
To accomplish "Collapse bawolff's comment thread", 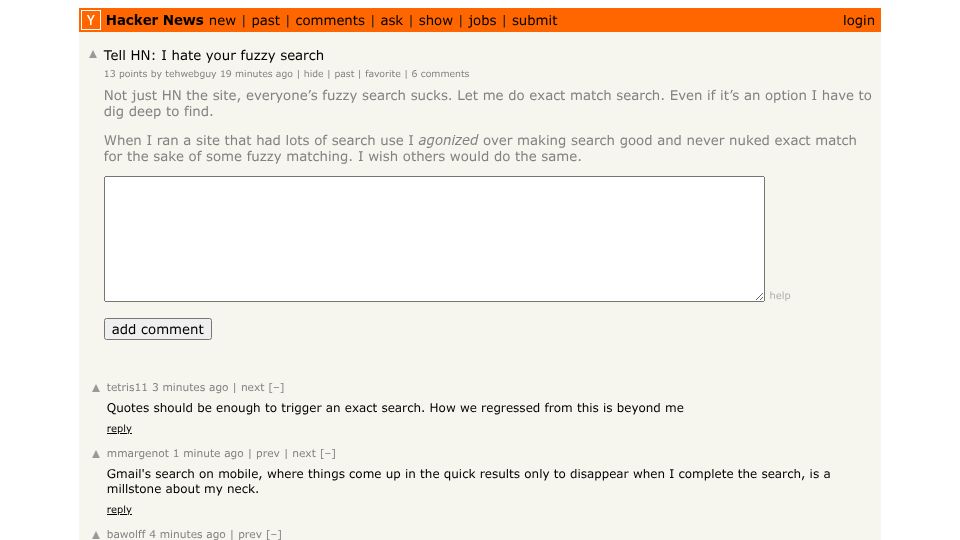I will (274, 534).
